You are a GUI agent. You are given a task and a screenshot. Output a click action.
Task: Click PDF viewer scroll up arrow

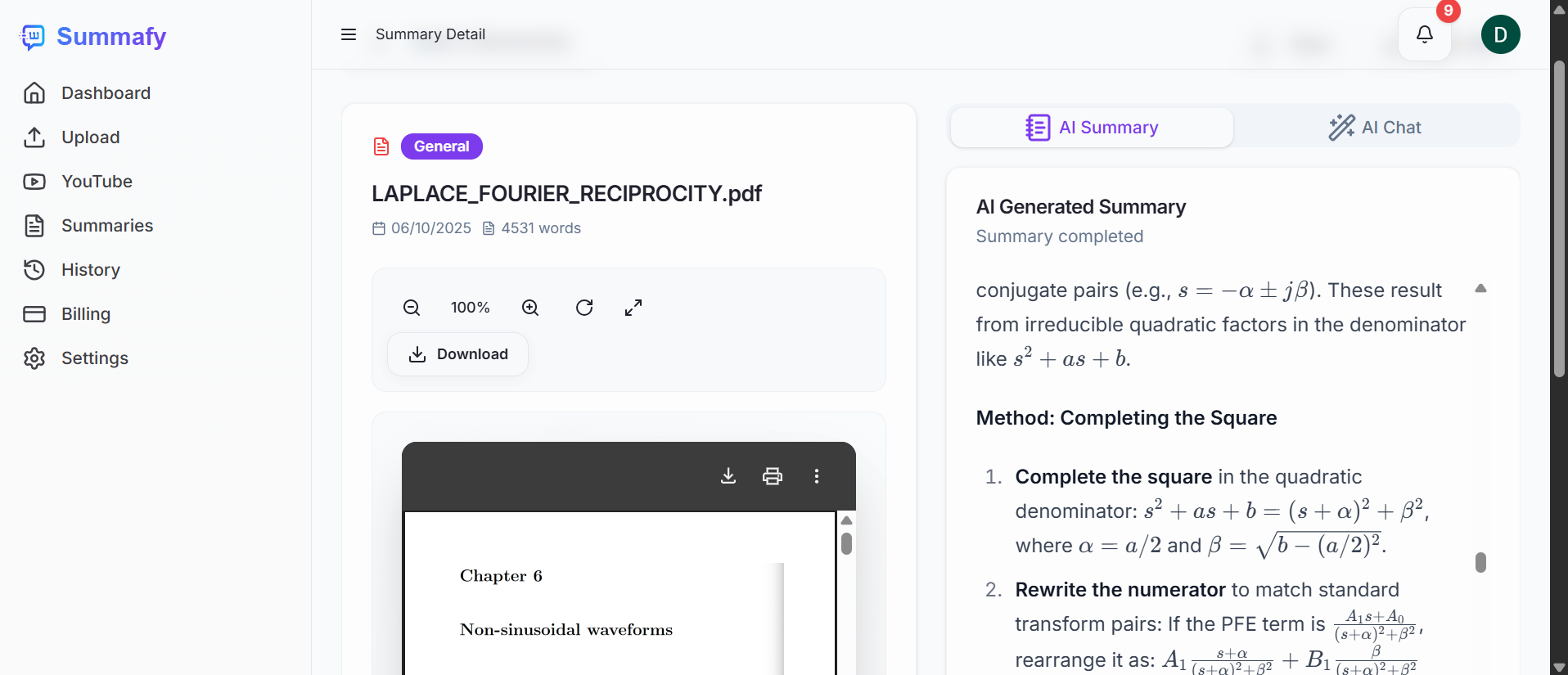[x=847, y=520]
